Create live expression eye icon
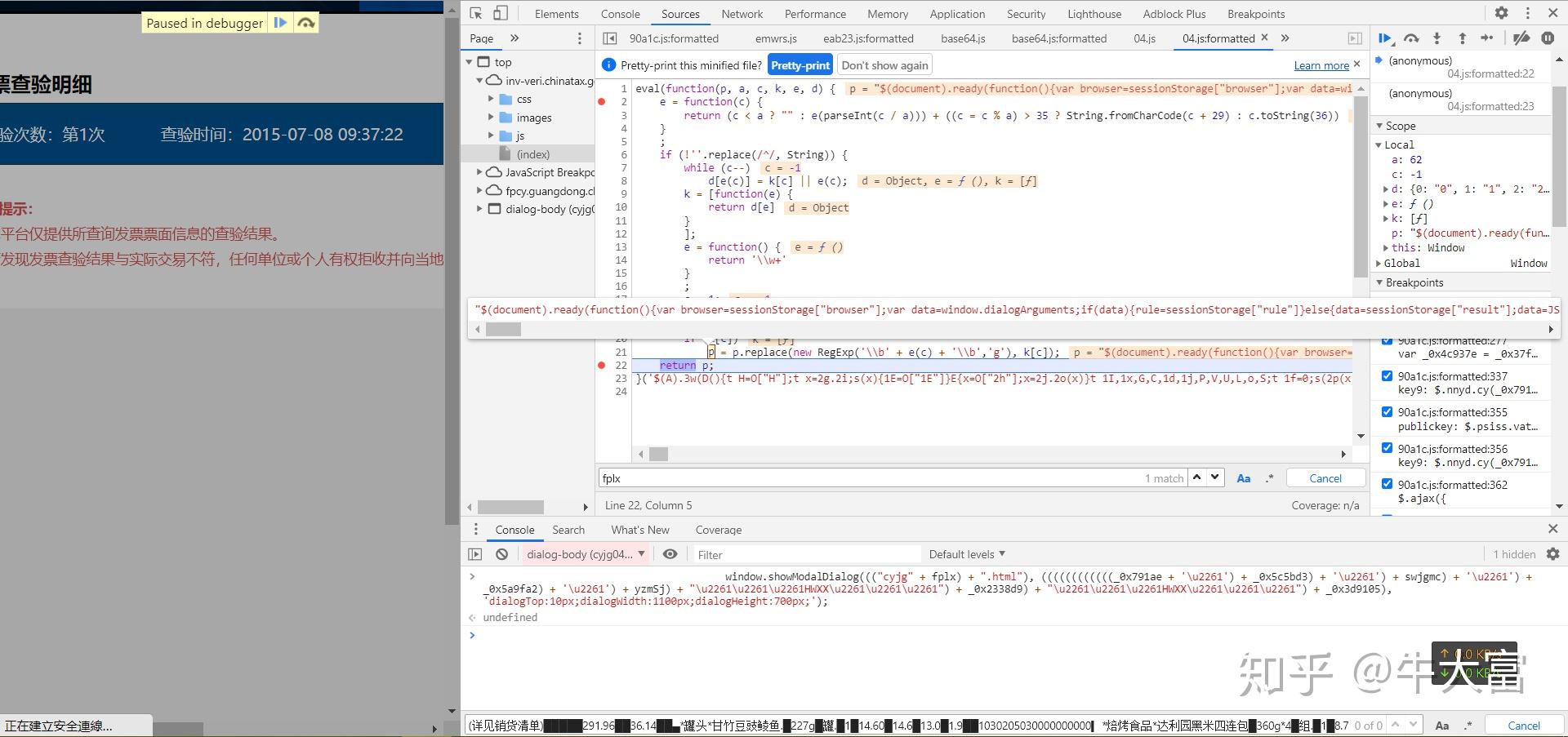The height and width of the screenshot is (737, 1568). [x=670, y=554]
